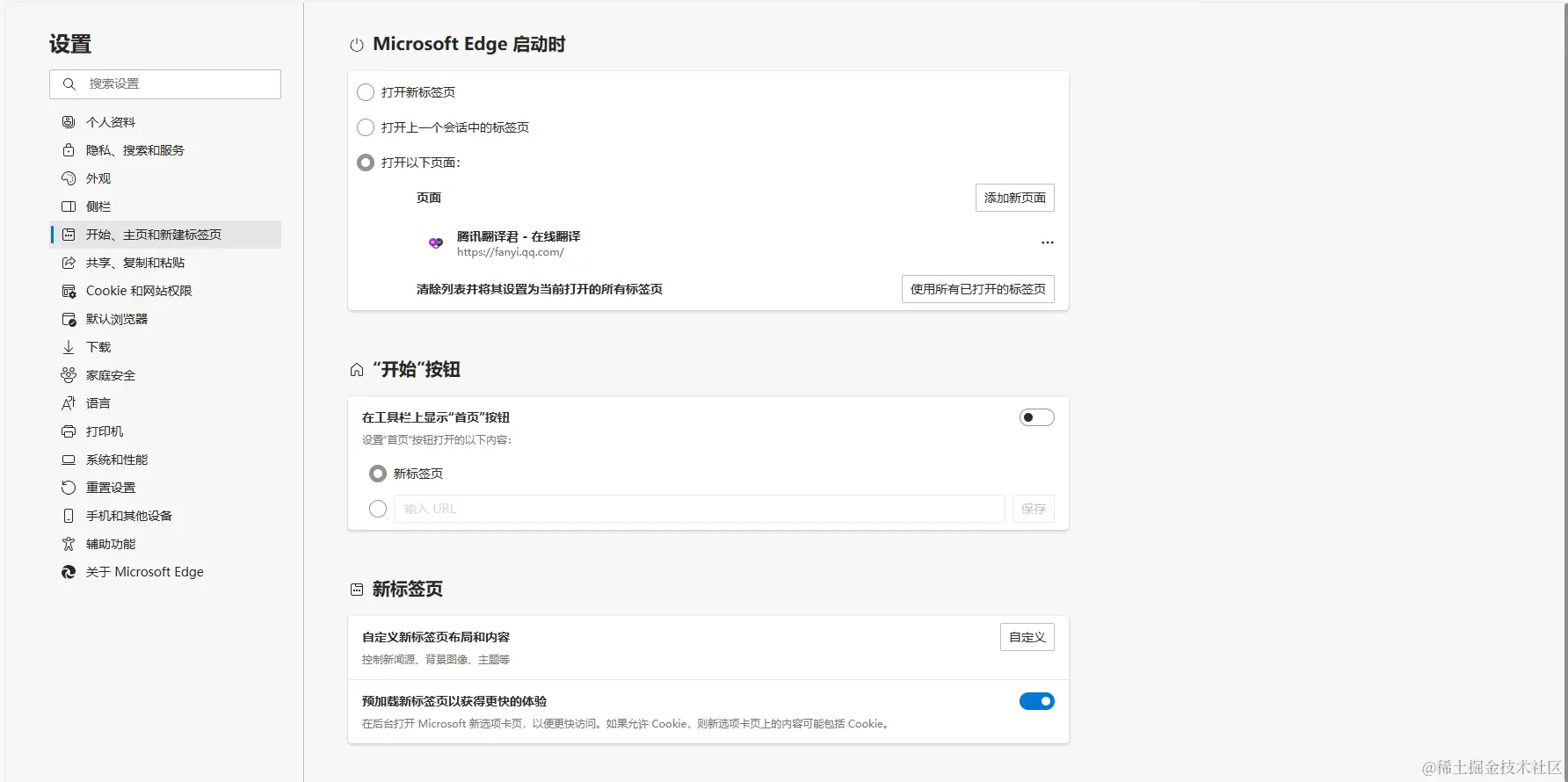
Task: Toggle 在工具栏上显示“首页”按钮 switch
Action: coord(1037,417)
